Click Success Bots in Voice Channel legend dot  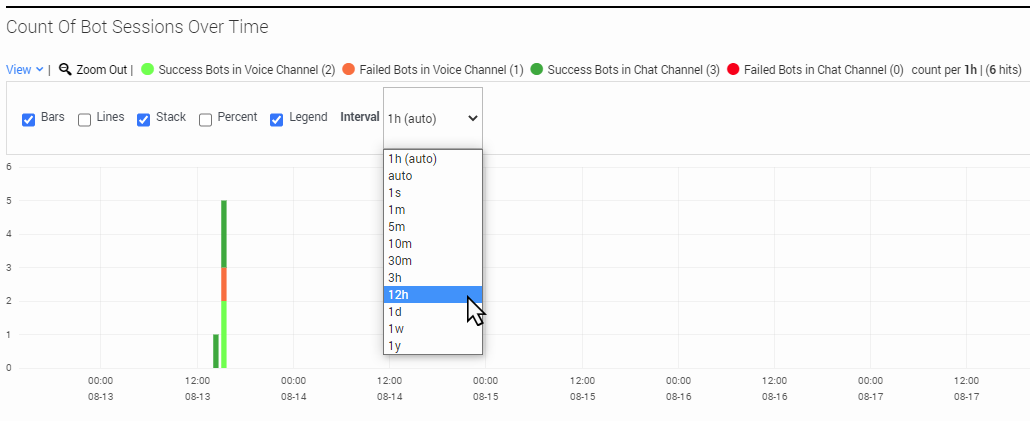coord(148,70)
